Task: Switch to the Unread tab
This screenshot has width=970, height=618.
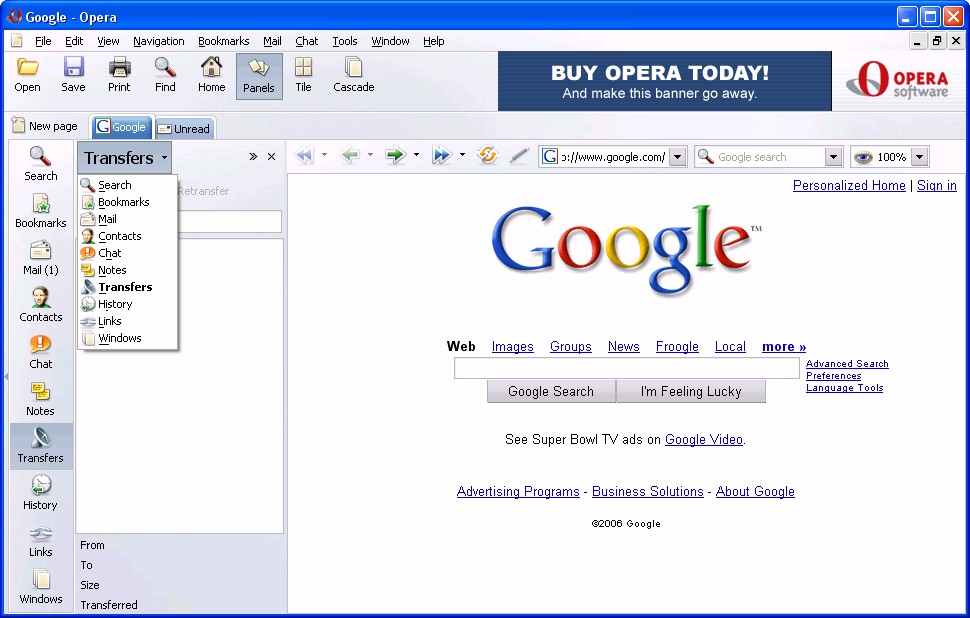Action: [184, 129]
